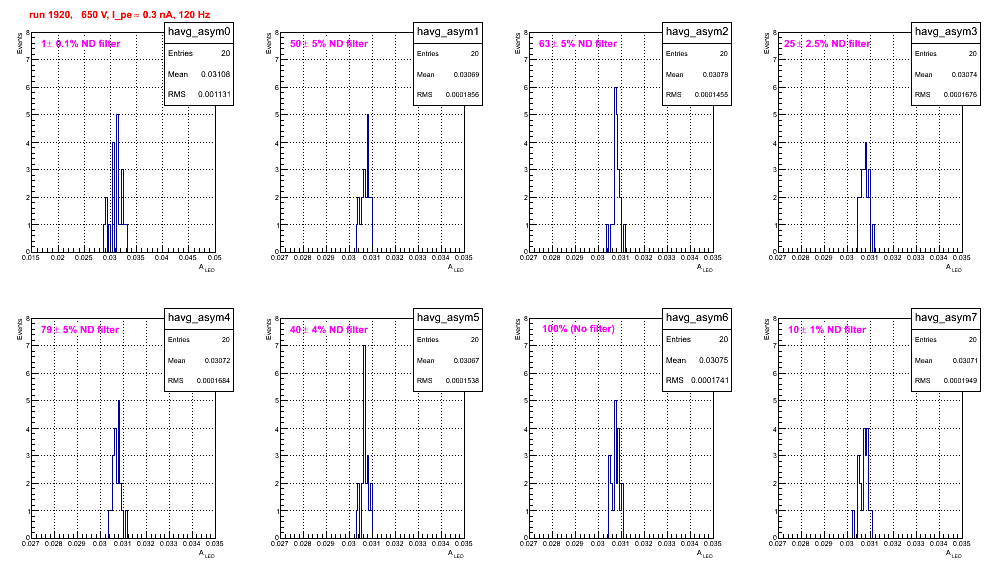Click the "100% (No filter)" label
Viewport: 996px width, 572px height.
point(579,329)
